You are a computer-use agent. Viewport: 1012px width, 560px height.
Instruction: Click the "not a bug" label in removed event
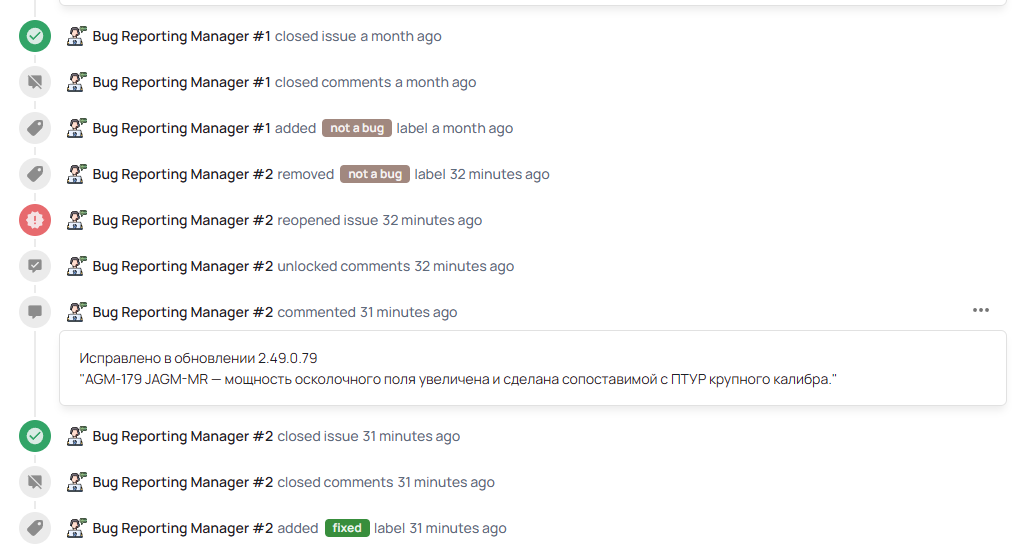pyautogui.click(x=375, y=174)
